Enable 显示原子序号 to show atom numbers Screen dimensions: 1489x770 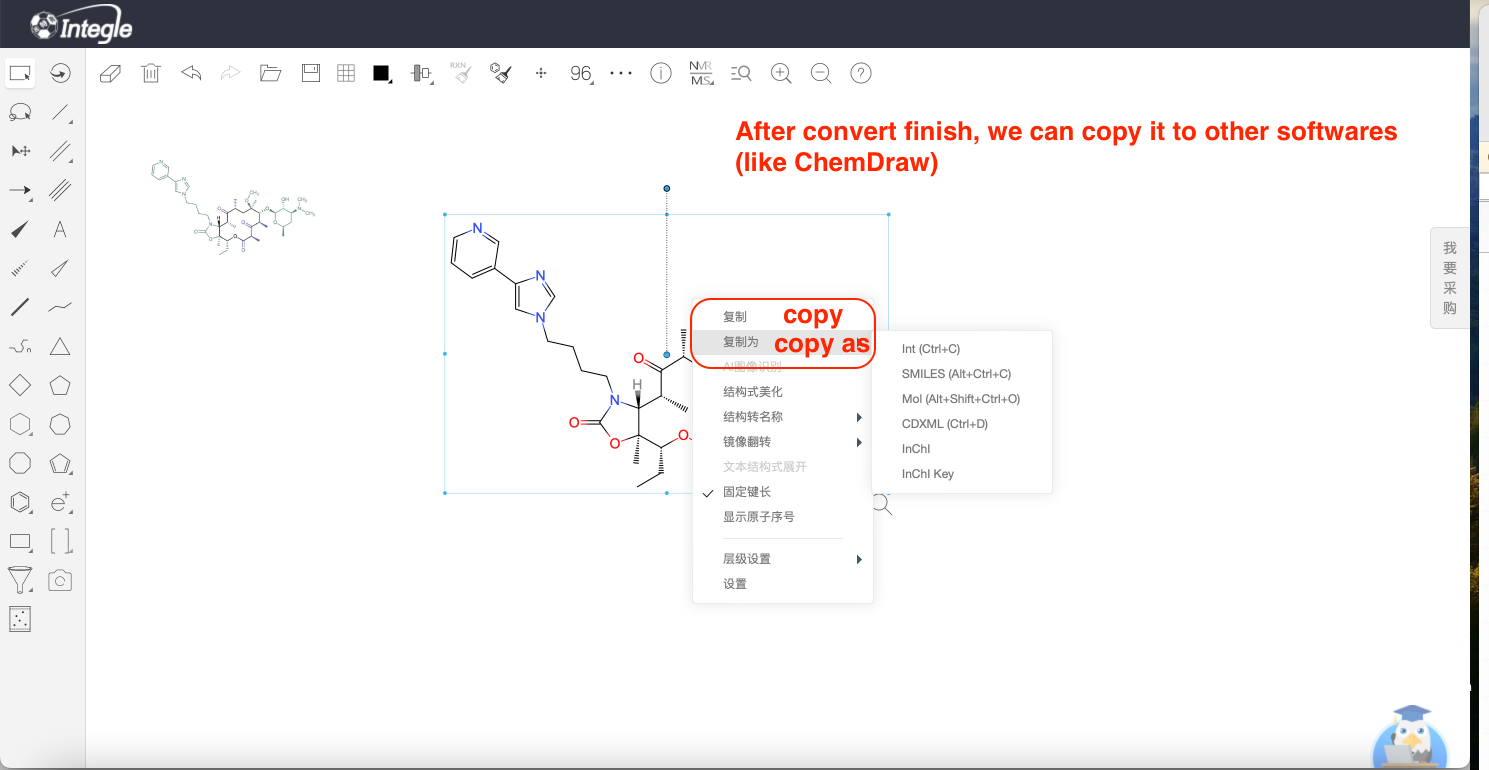tap(758, 516)
